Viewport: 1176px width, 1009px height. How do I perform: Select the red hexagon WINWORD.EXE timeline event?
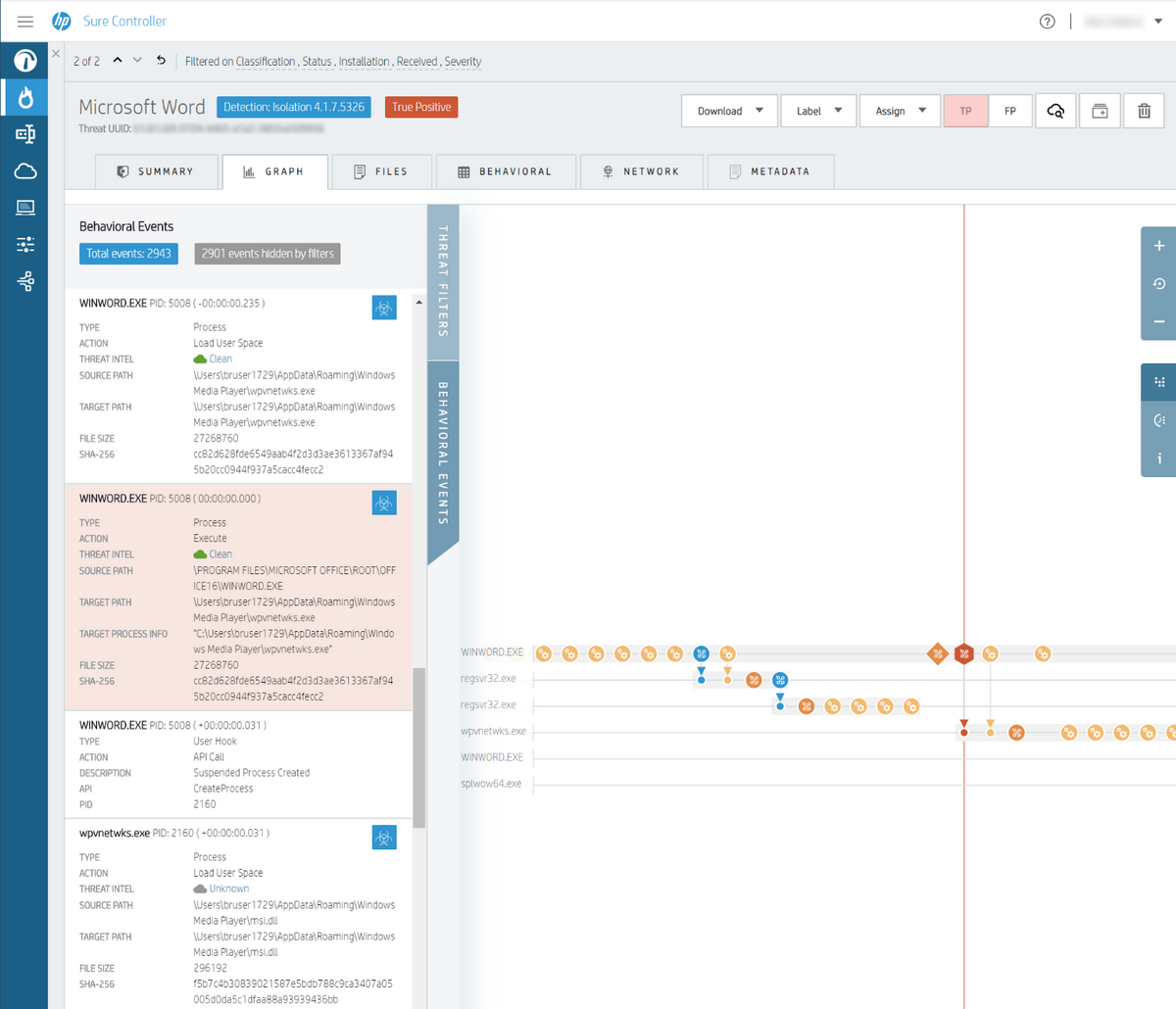[964, 653]
